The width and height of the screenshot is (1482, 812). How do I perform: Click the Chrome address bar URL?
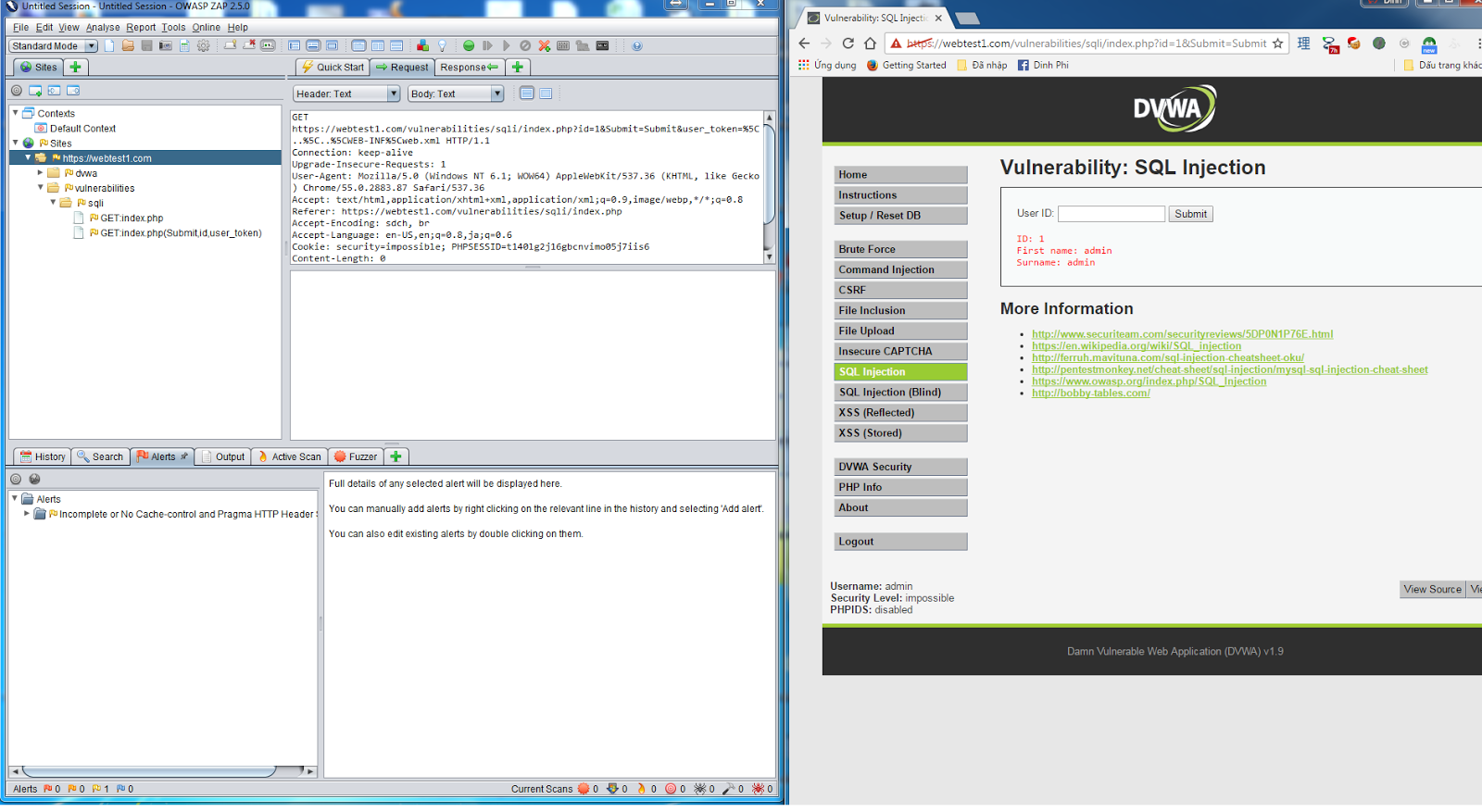[x=1086, y=44]
